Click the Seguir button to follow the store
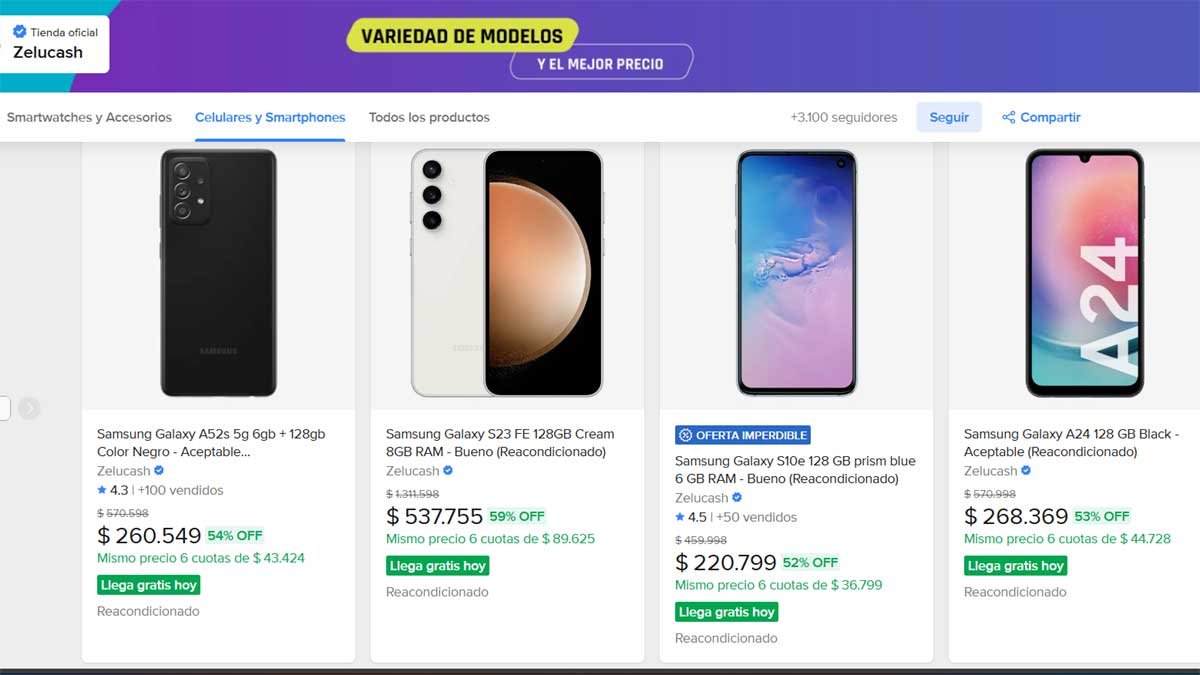 pos(948,117)
